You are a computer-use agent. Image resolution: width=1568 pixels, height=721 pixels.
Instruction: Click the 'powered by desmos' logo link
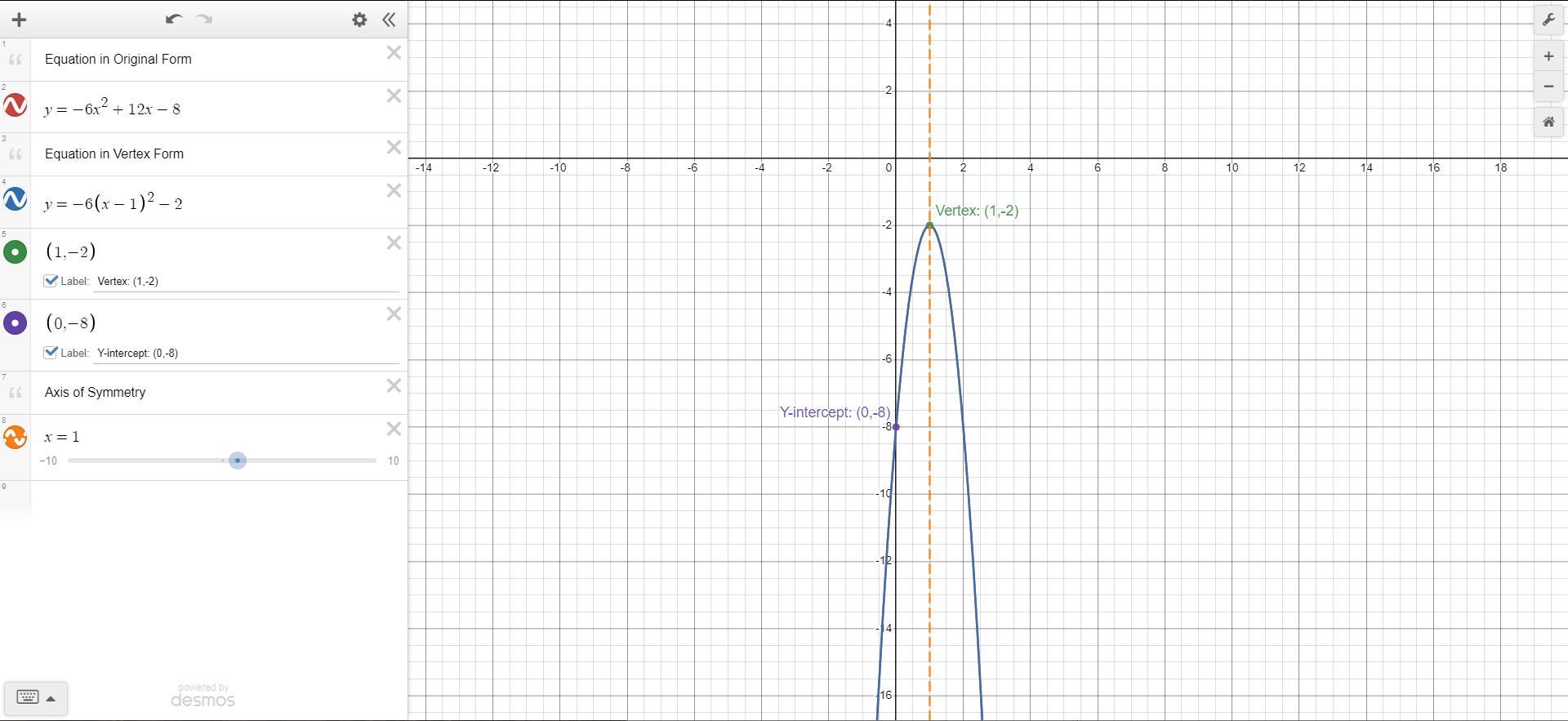203,697
